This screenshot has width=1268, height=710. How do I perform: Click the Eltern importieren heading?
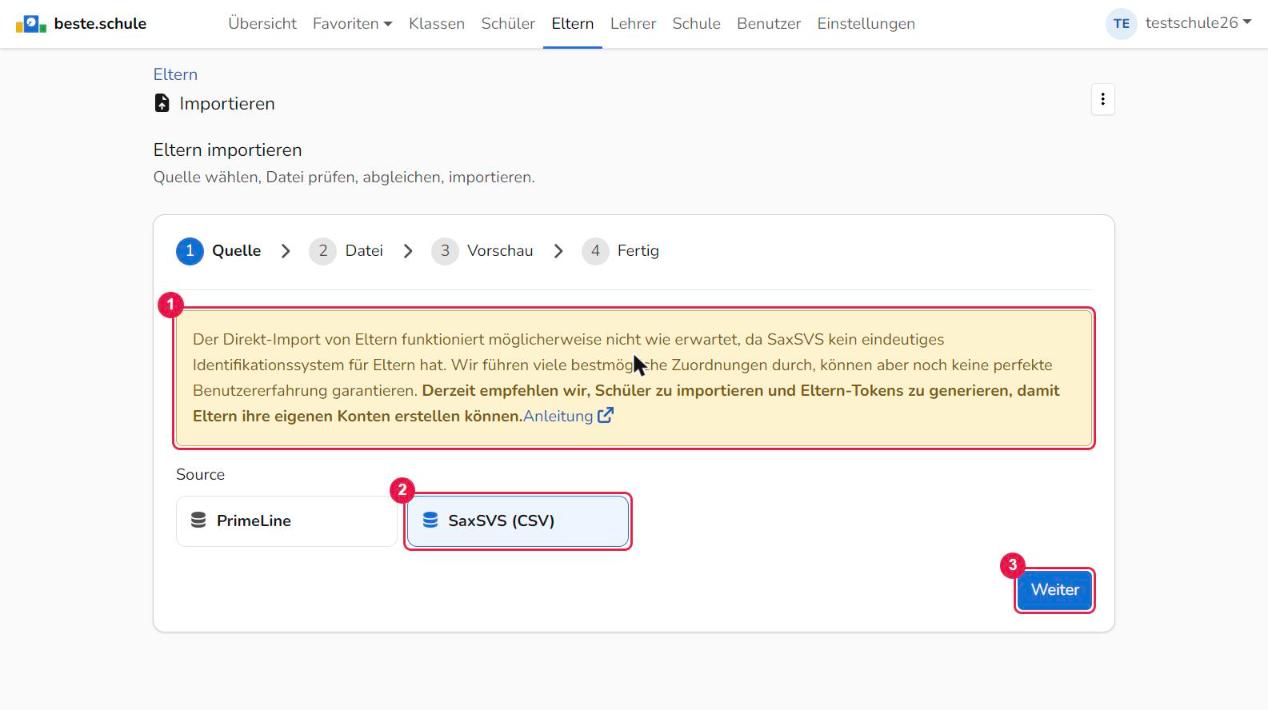[x=227, y=150]
